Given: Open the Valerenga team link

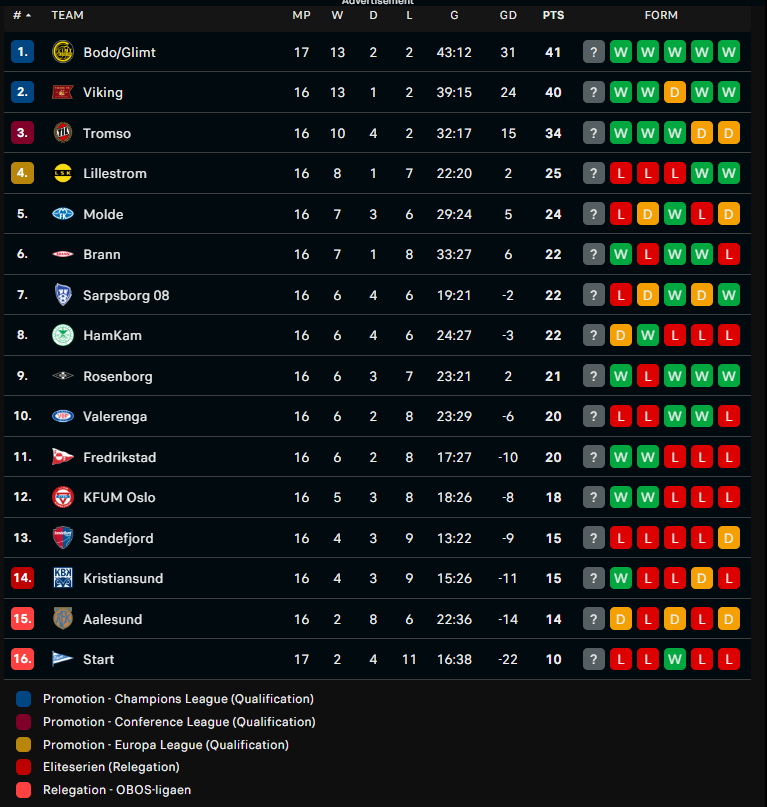Looking at the screenshot, I should (115, 416).
